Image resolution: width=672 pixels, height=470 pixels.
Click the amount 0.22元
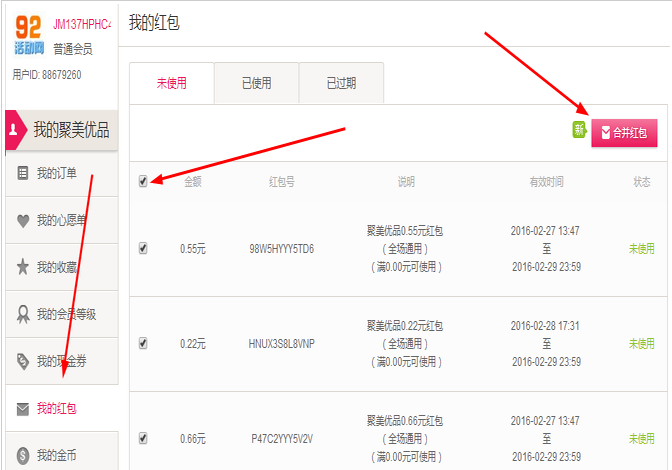(193, 344)
